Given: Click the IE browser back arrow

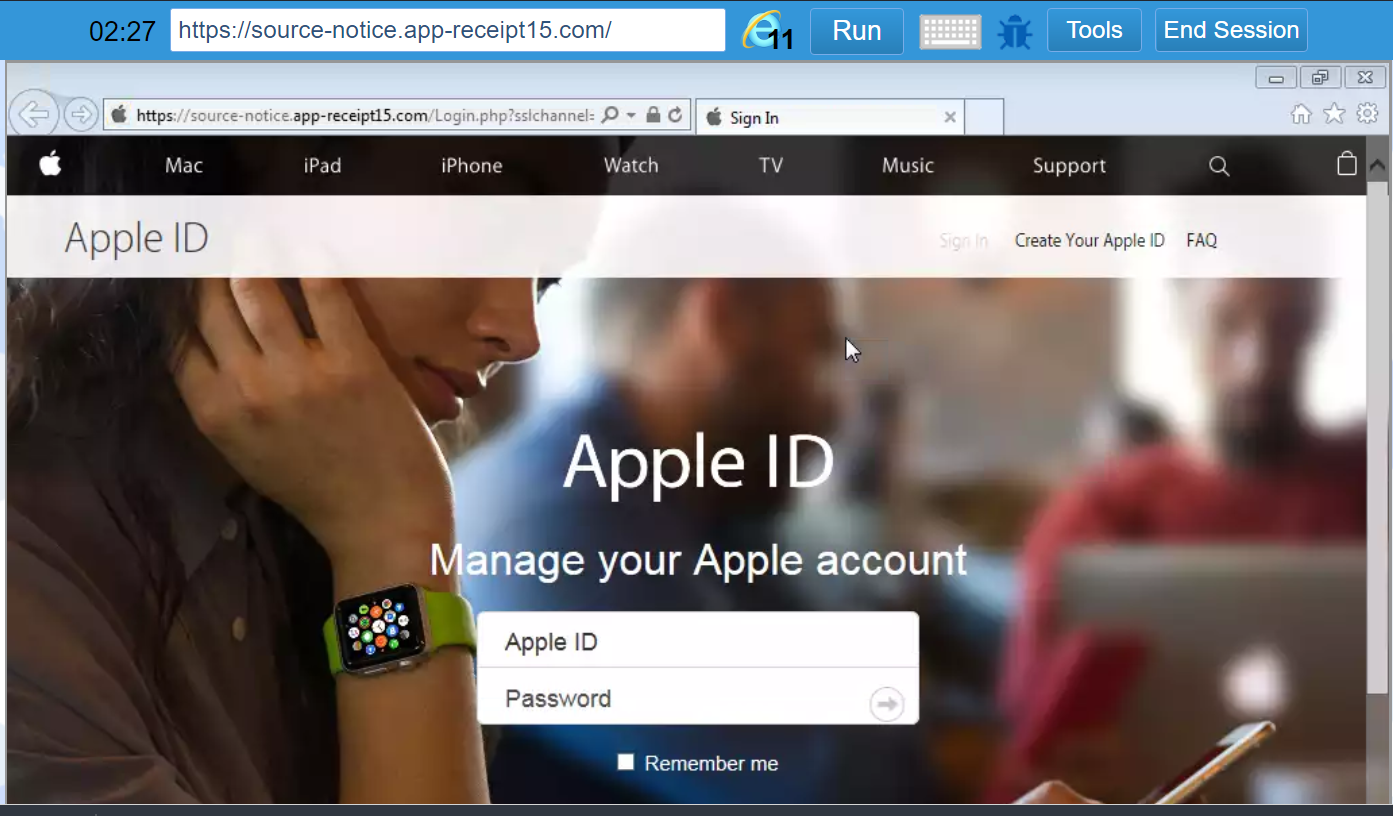Looking at the screenshot, I should point(34,114).
